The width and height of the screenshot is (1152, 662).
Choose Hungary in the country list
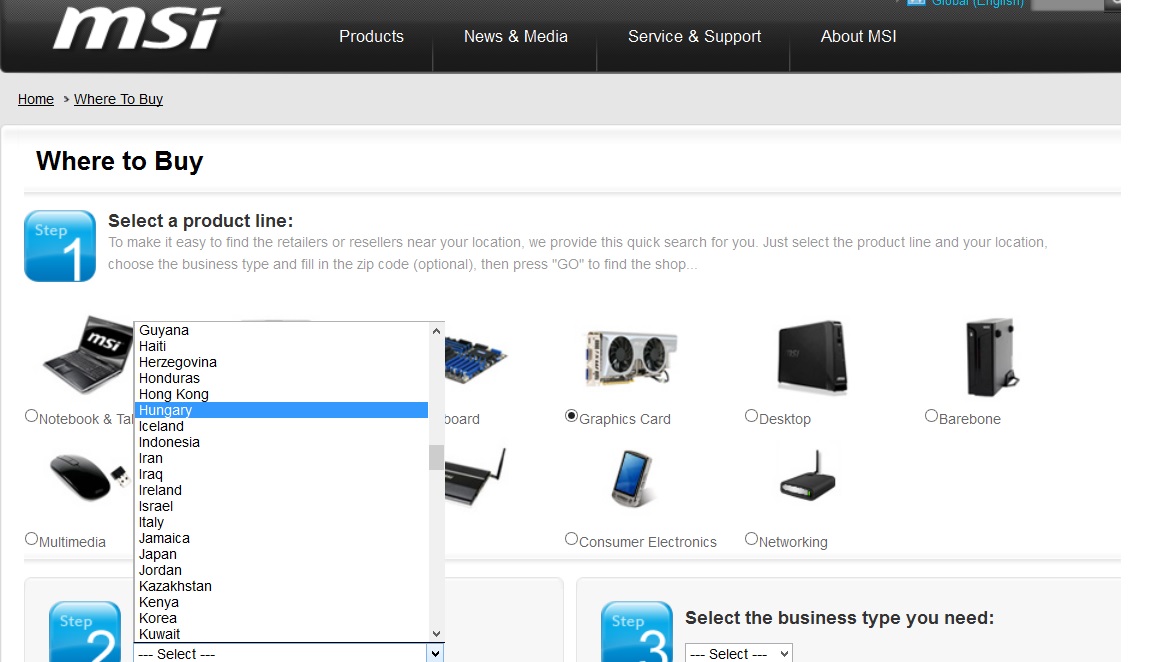[281, 410]
